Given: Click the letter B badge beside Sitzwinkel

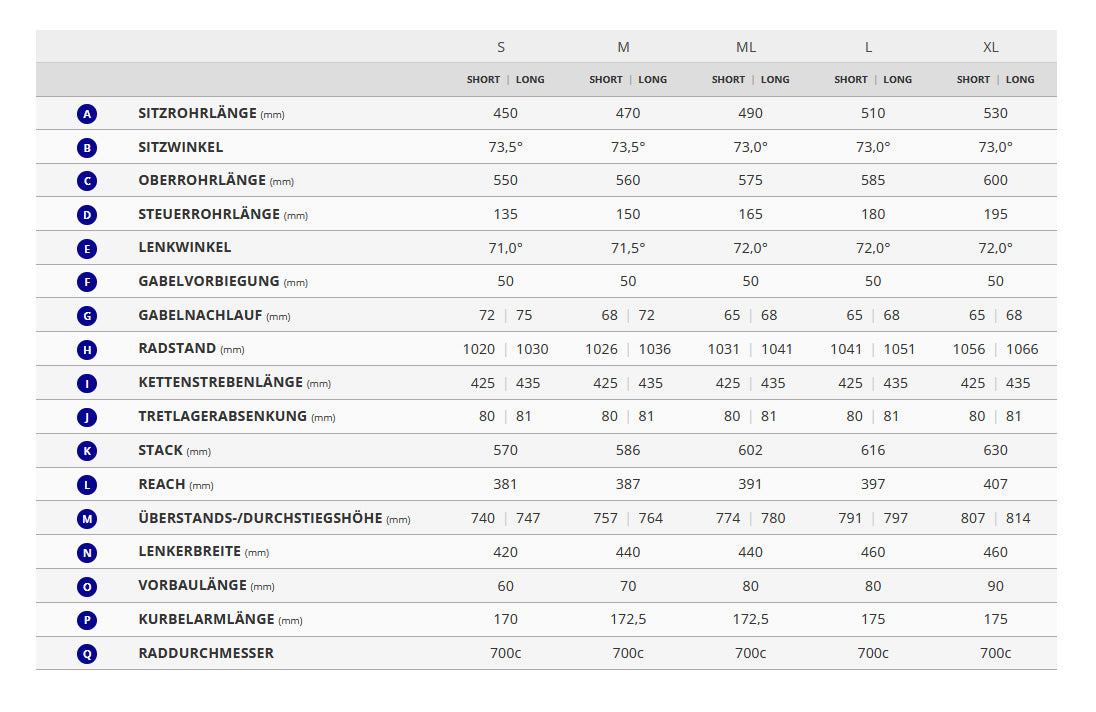Looking at the screenshot, I should (87, 148).
